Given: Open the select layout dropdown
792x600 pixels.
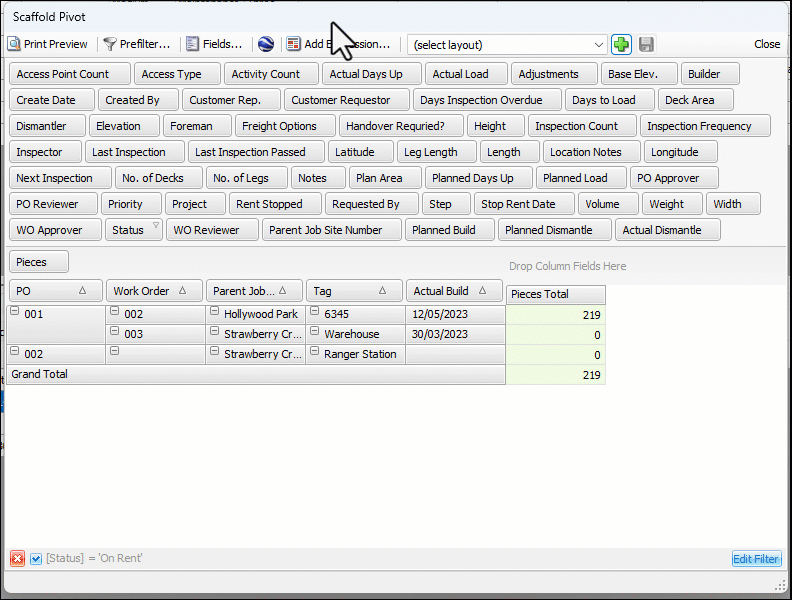Looking at the screenshot, I should point(598,45).
